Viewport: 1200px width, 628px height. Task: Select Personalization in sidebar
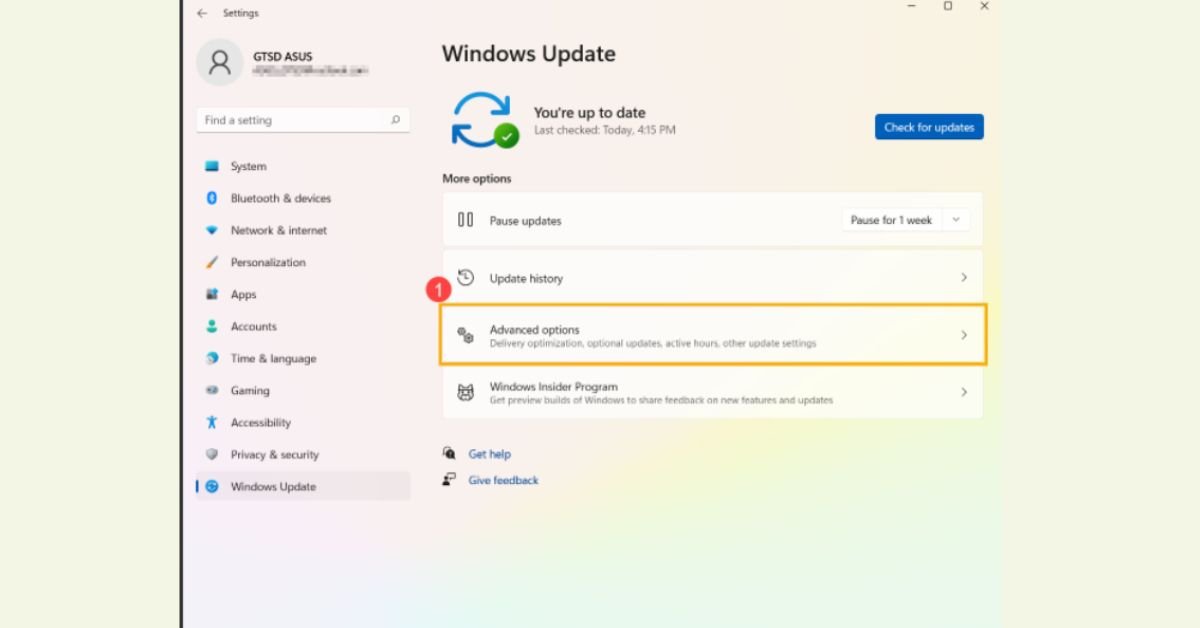point(303,262)
